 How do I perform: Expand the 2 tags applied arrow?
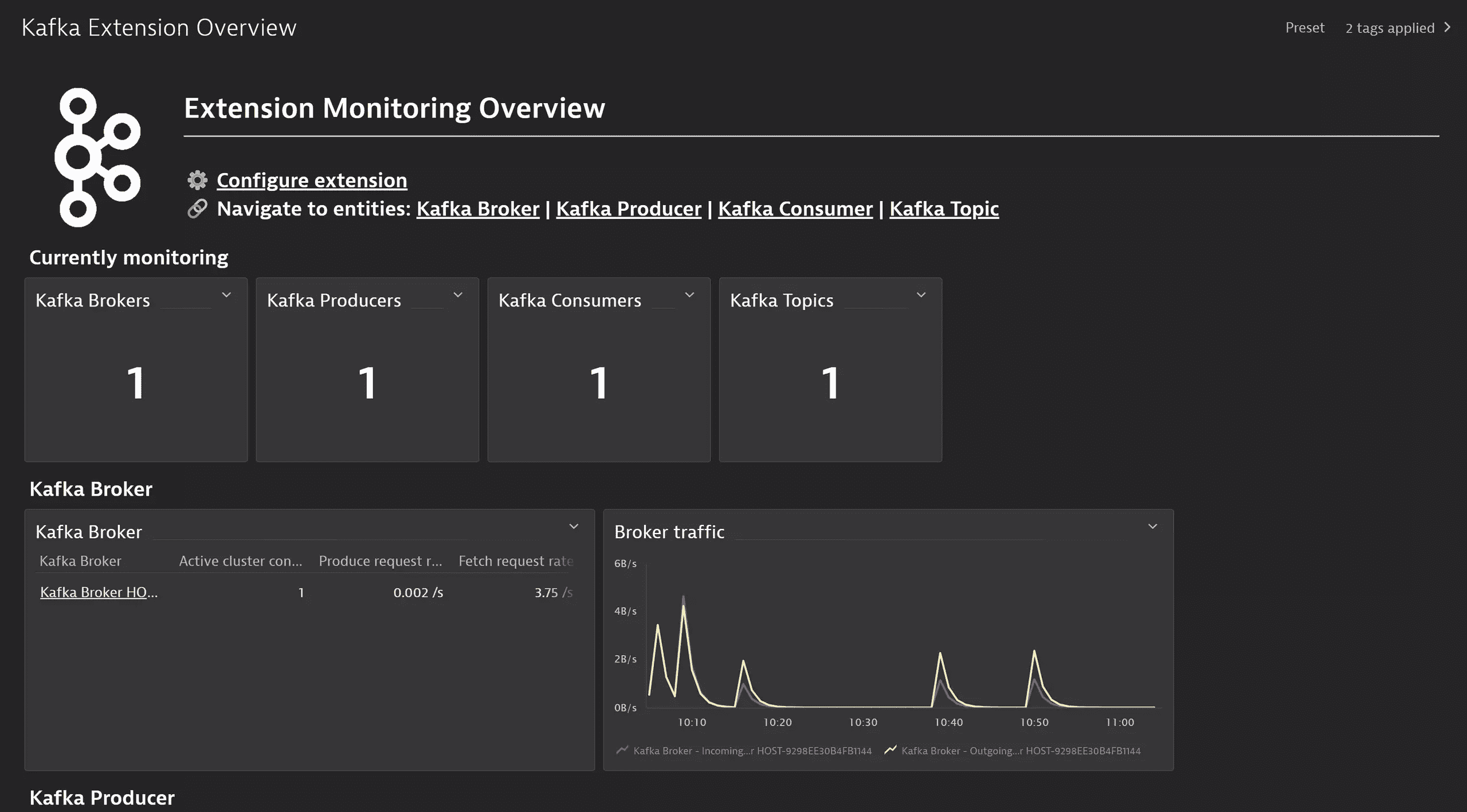(x=1448, y=28)
